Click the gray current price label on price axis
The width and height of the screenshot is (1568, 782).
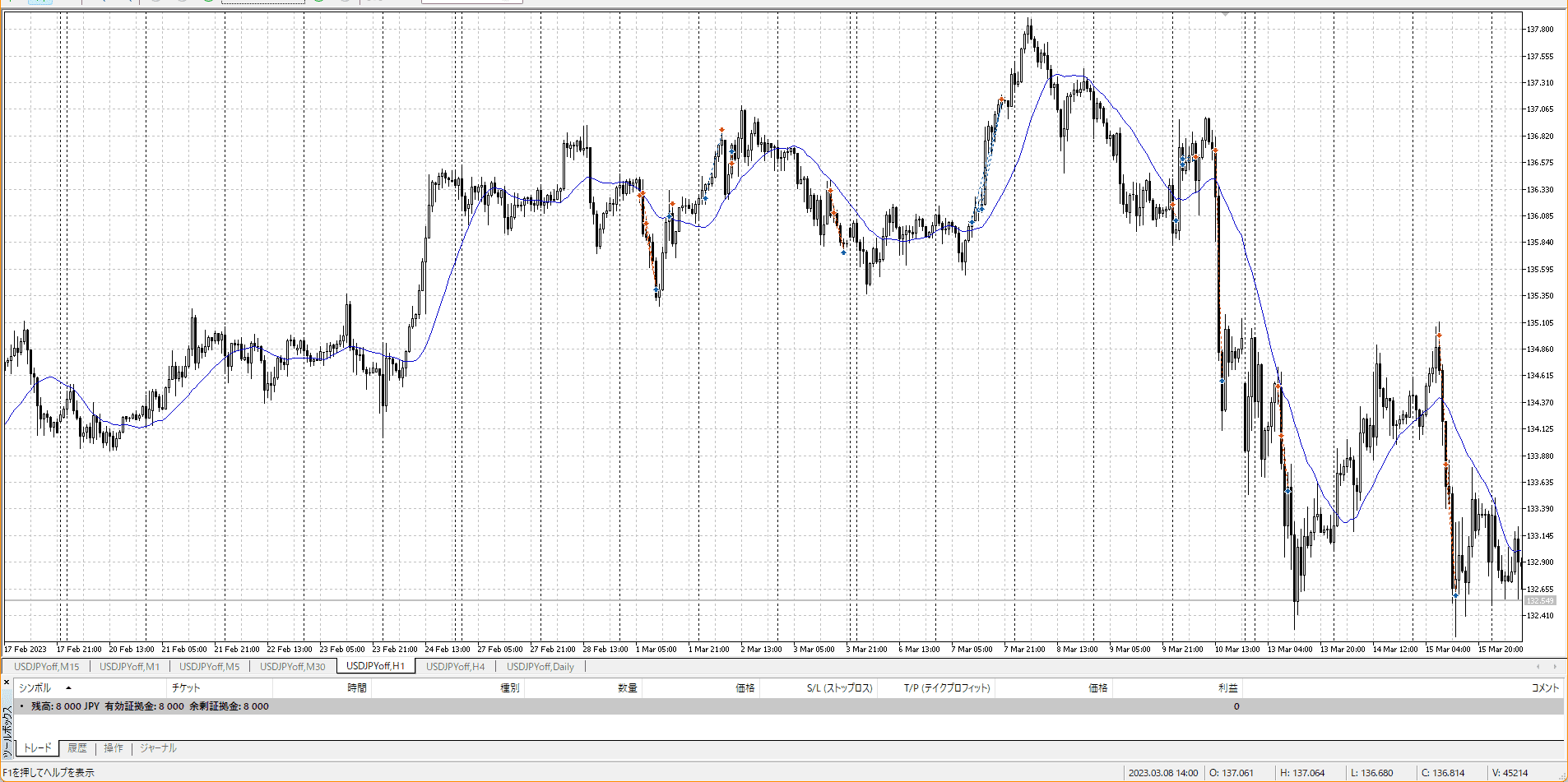1540,601
